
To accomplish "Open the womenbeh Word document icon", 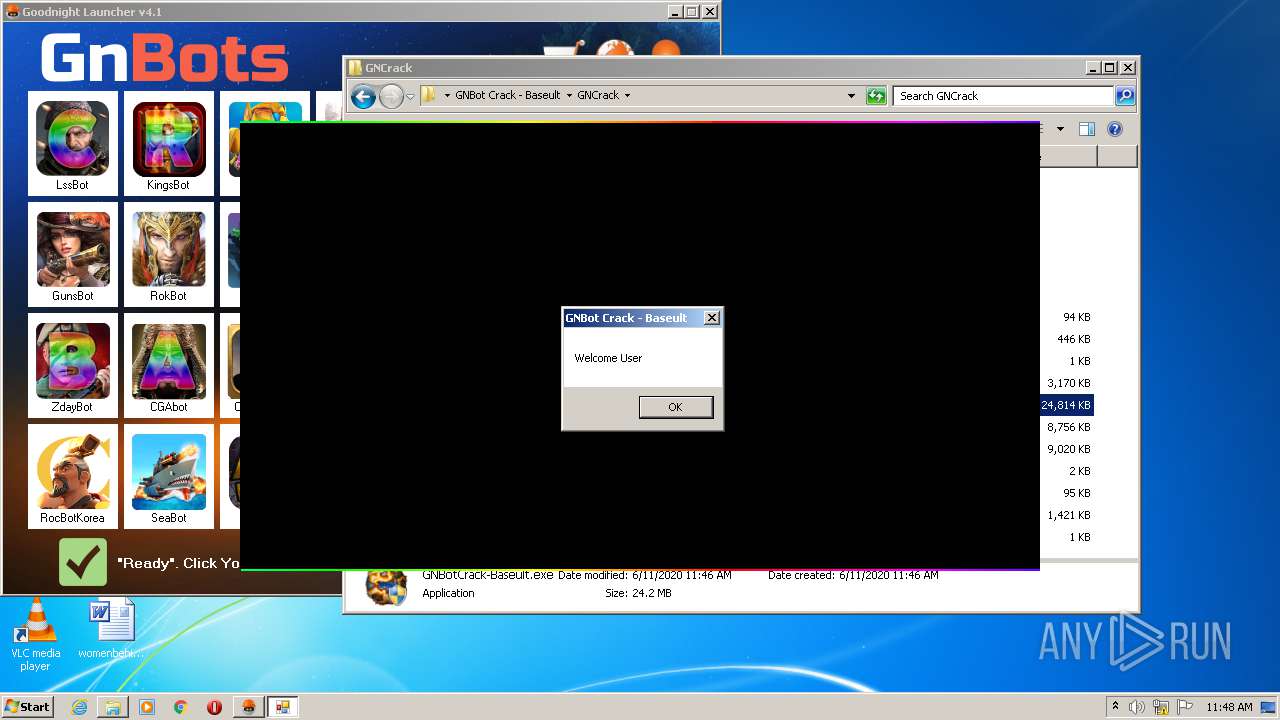I will [111, 630].
